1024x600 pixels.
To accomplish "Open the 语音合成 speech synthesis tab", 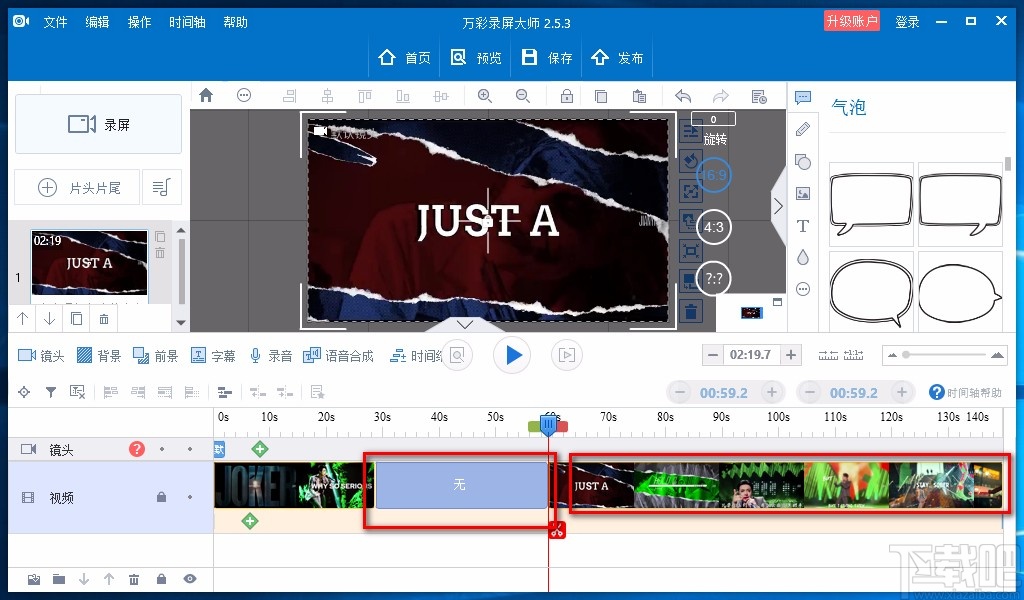I will (x=338, y=356).
